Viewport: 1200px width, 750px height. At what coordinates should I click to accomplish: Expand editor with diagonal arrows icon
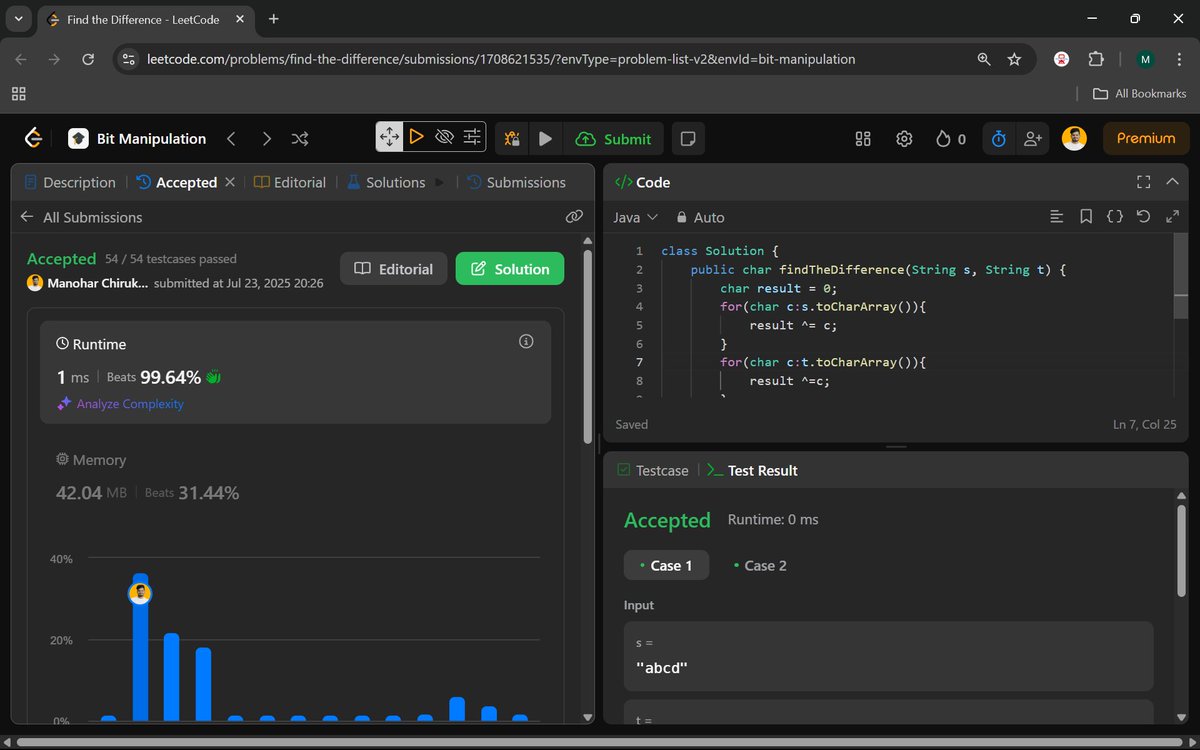1173,216
